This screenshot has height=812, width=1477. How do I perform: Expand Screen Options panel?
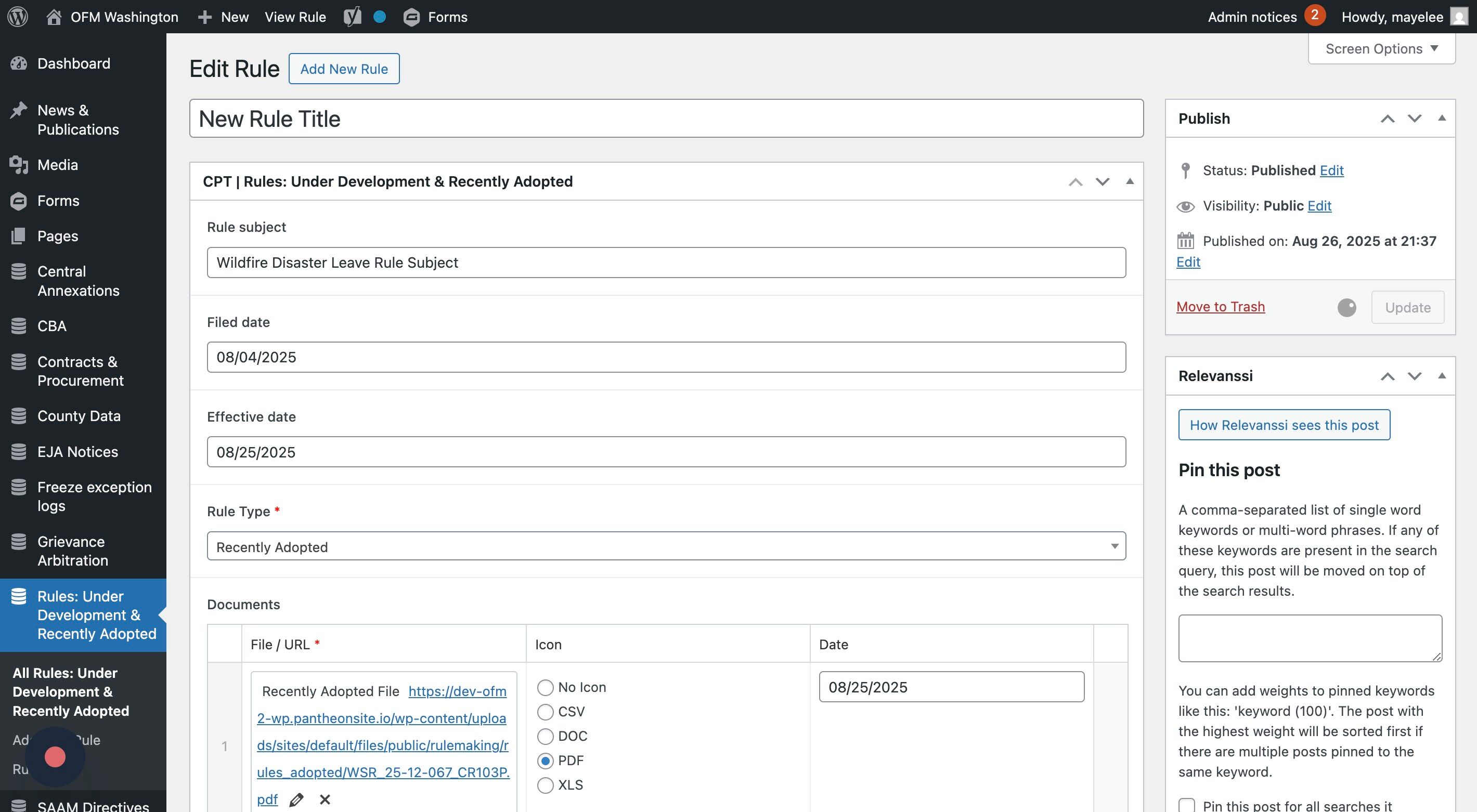click(1381, 49)
